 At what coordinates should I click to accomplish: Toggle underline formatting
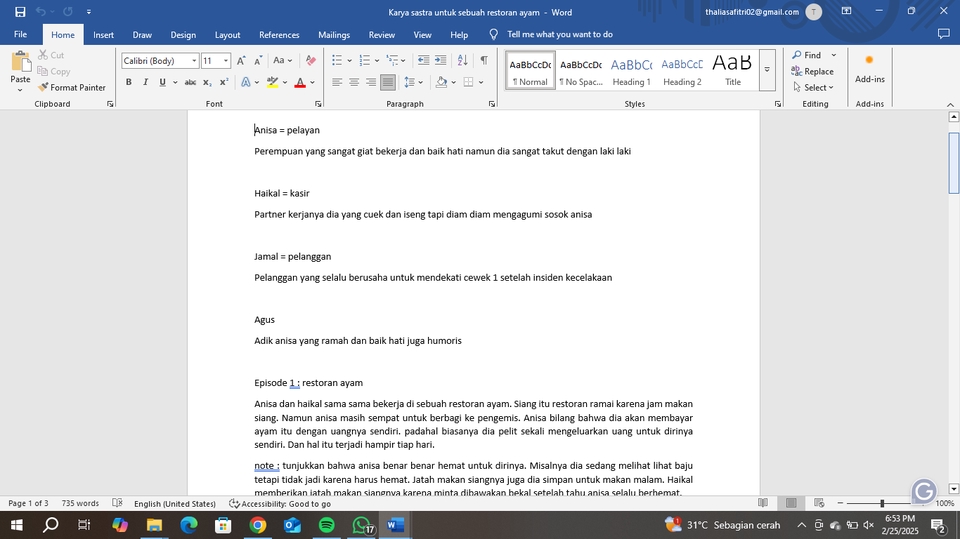point(162,82)
